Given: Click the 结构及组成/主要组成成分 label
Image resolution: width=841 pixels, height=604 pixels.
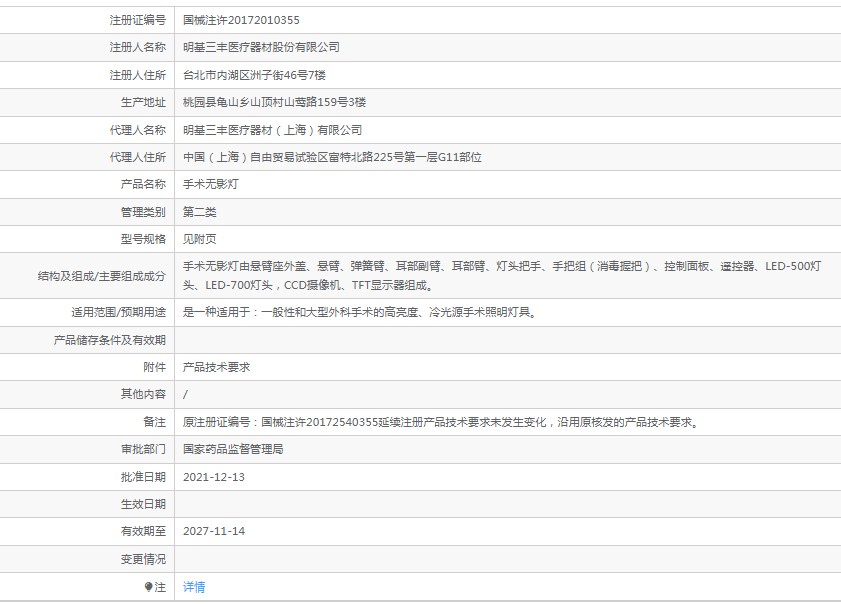Looking at the screenshot, I should pyautogui.click(x=101, y=276).
